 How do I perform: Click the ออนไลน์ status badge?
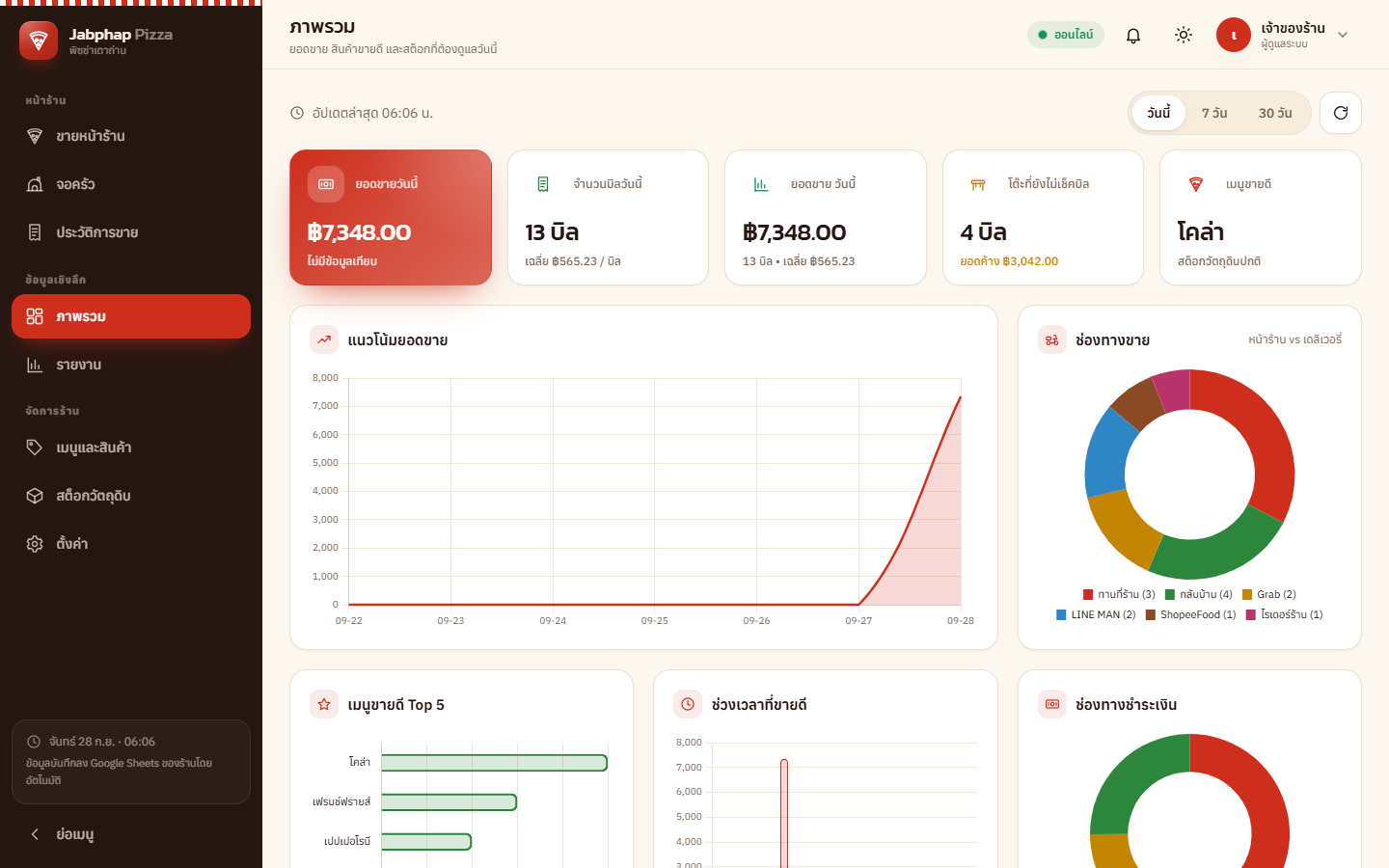1066,35
